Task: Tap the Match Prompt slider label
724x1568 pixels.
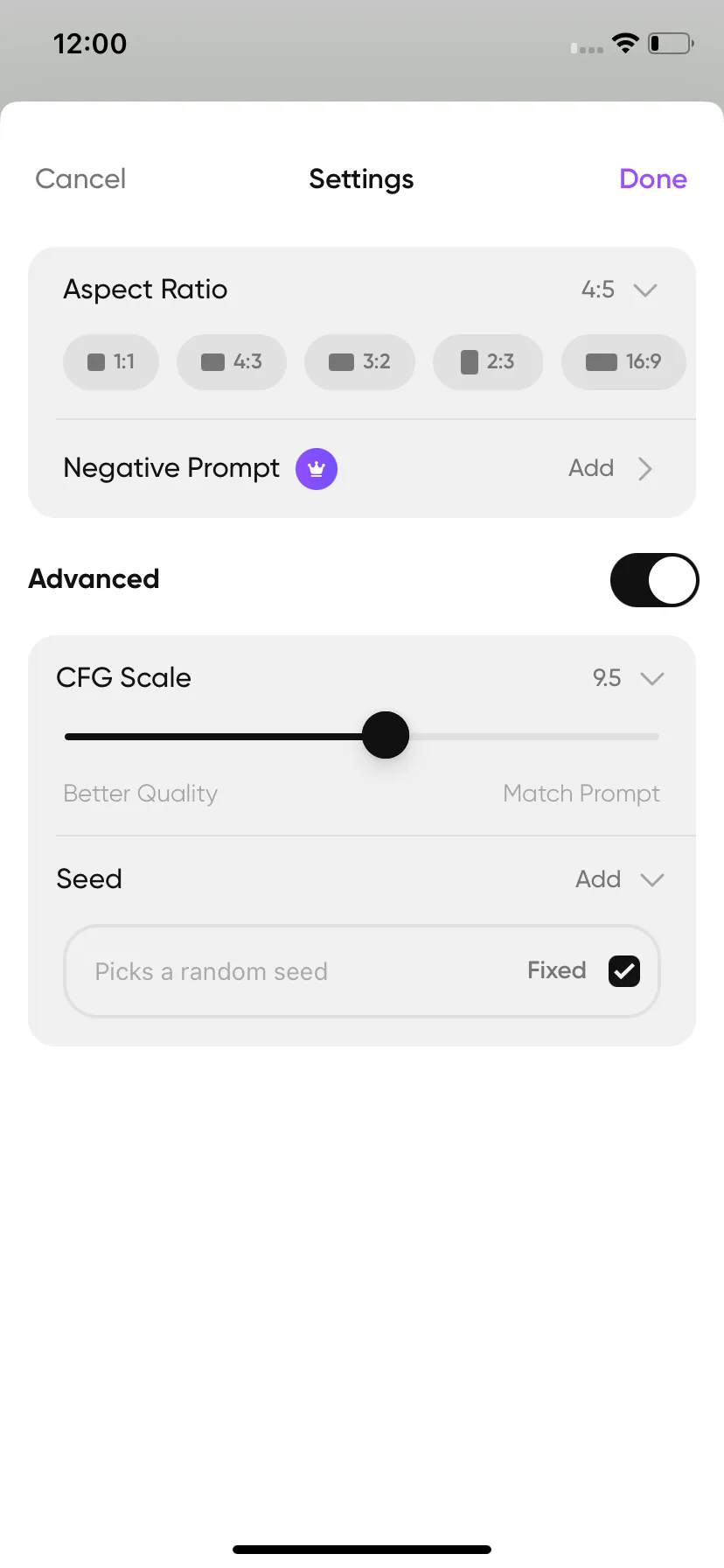Action: tap(581, 794)
